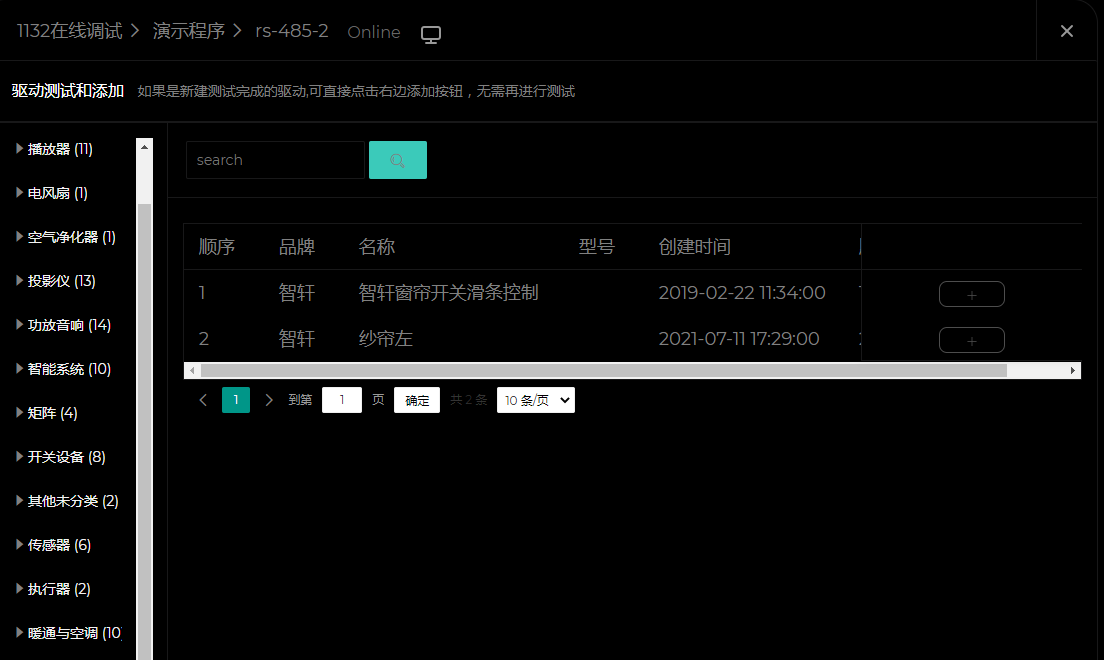The height and width of the screenshot is (660, 1104).
Task: Select the 开关设备 (8) tree item
Action: (x=66, y=457)
